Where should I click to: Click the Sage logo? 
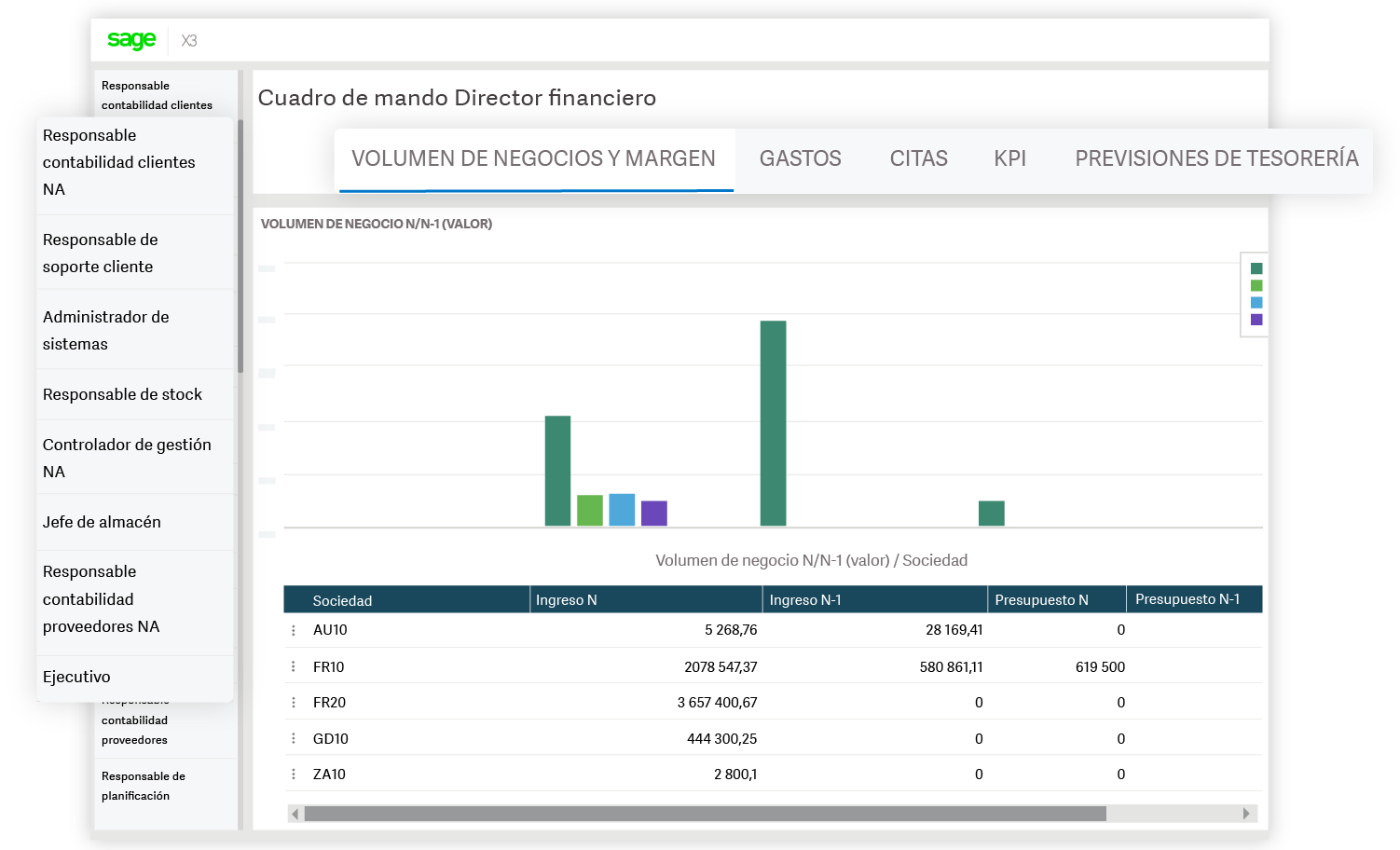(x=131, y=40)
